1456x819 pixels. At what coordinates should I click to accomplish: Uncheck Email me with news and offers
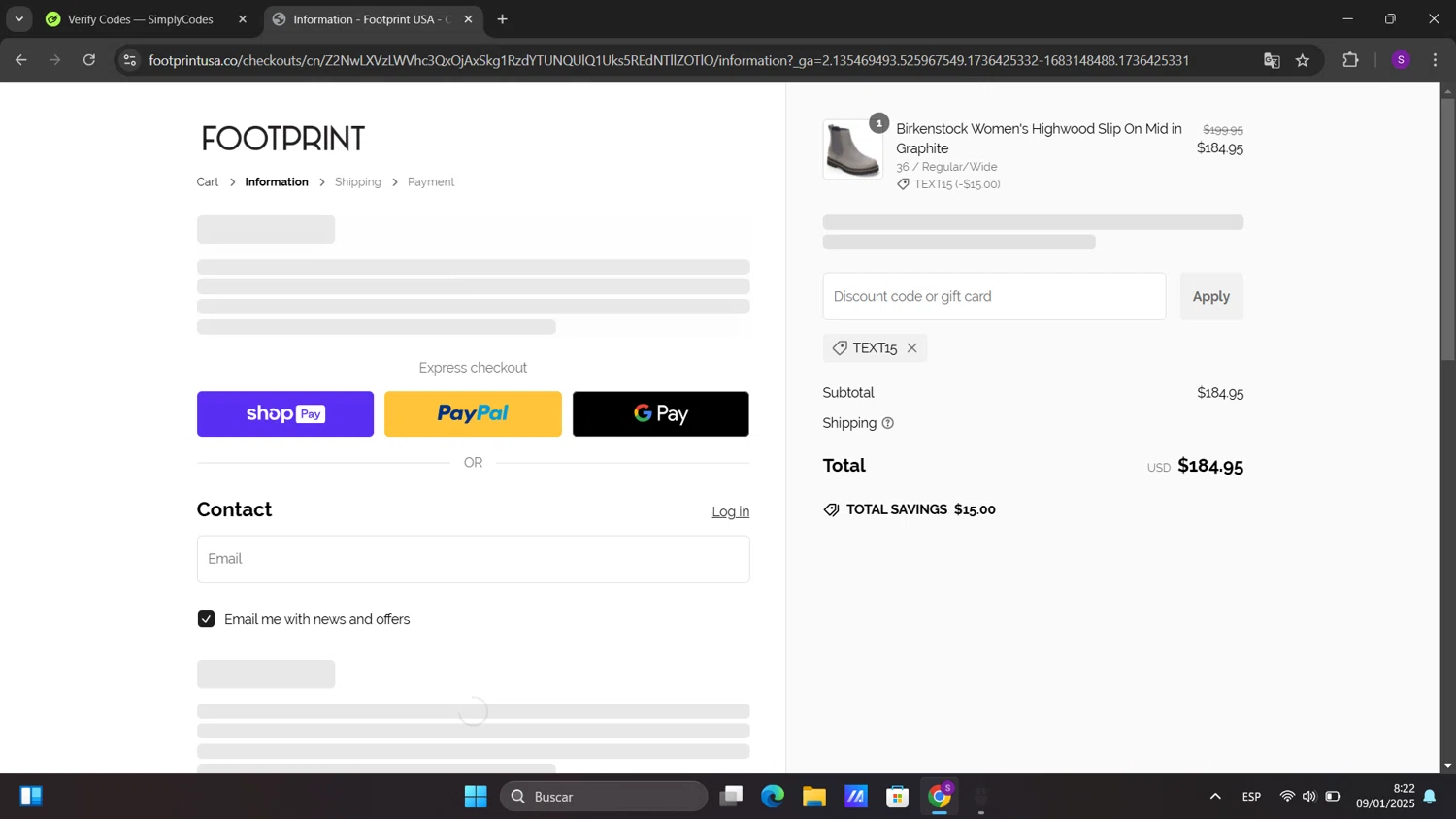(206, 619)
